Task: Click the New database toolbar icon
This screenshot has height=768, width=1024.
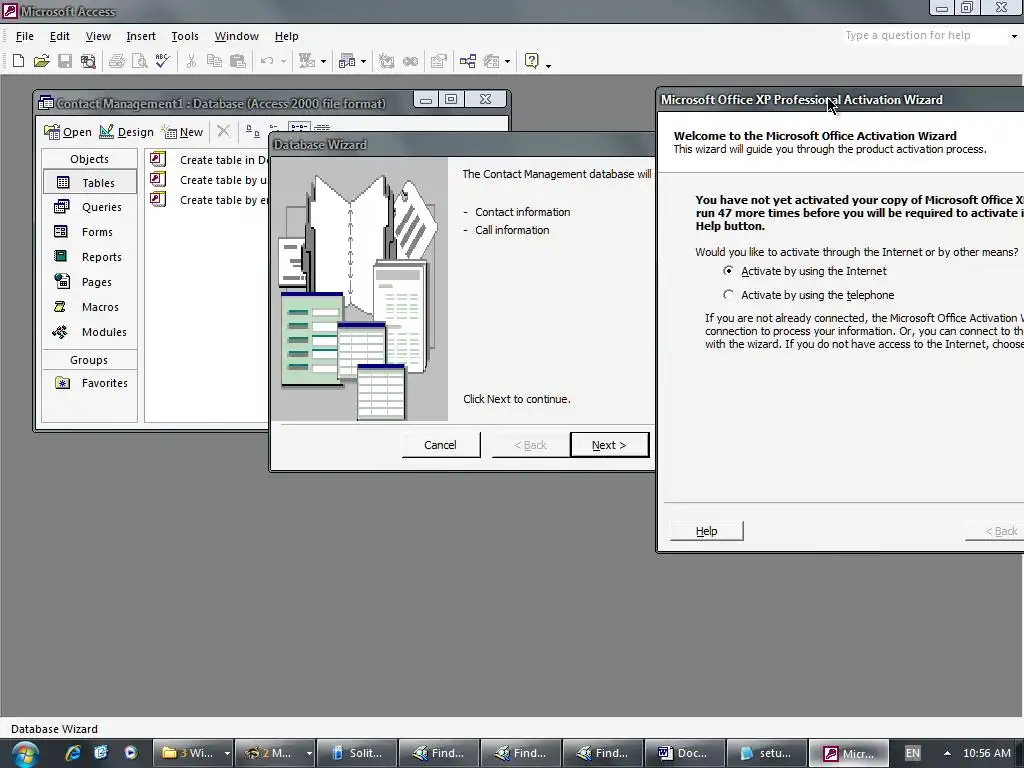Action: (x=18, y=61)
